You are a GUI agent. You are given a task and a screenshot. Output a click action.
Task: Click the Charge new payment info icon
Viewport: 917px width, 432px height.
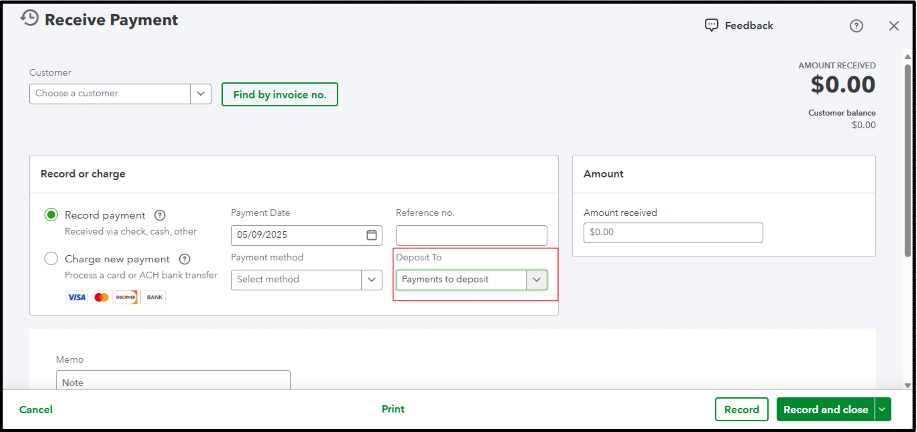coord(184,259)
